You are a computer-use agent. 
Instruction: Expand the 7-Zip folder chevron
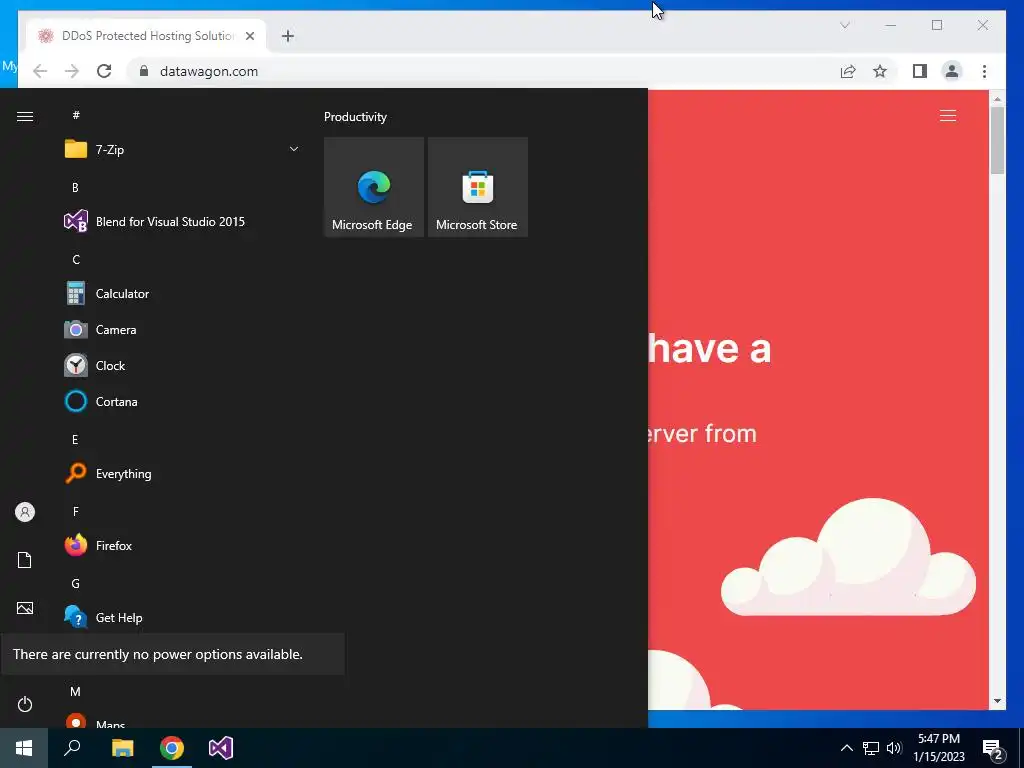click(x=294, y=150)
